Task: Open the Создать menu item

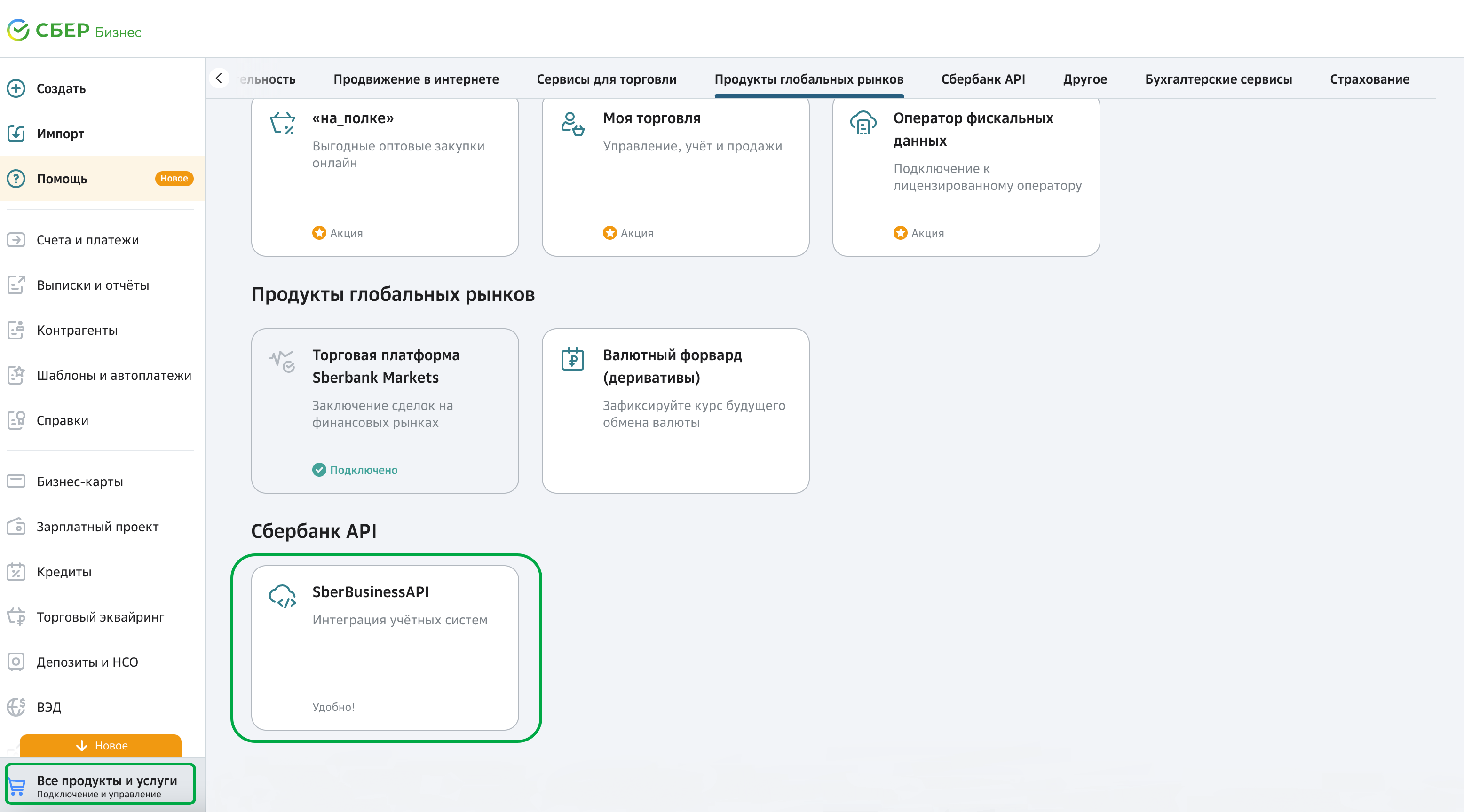Action: (x=103, y=89)
